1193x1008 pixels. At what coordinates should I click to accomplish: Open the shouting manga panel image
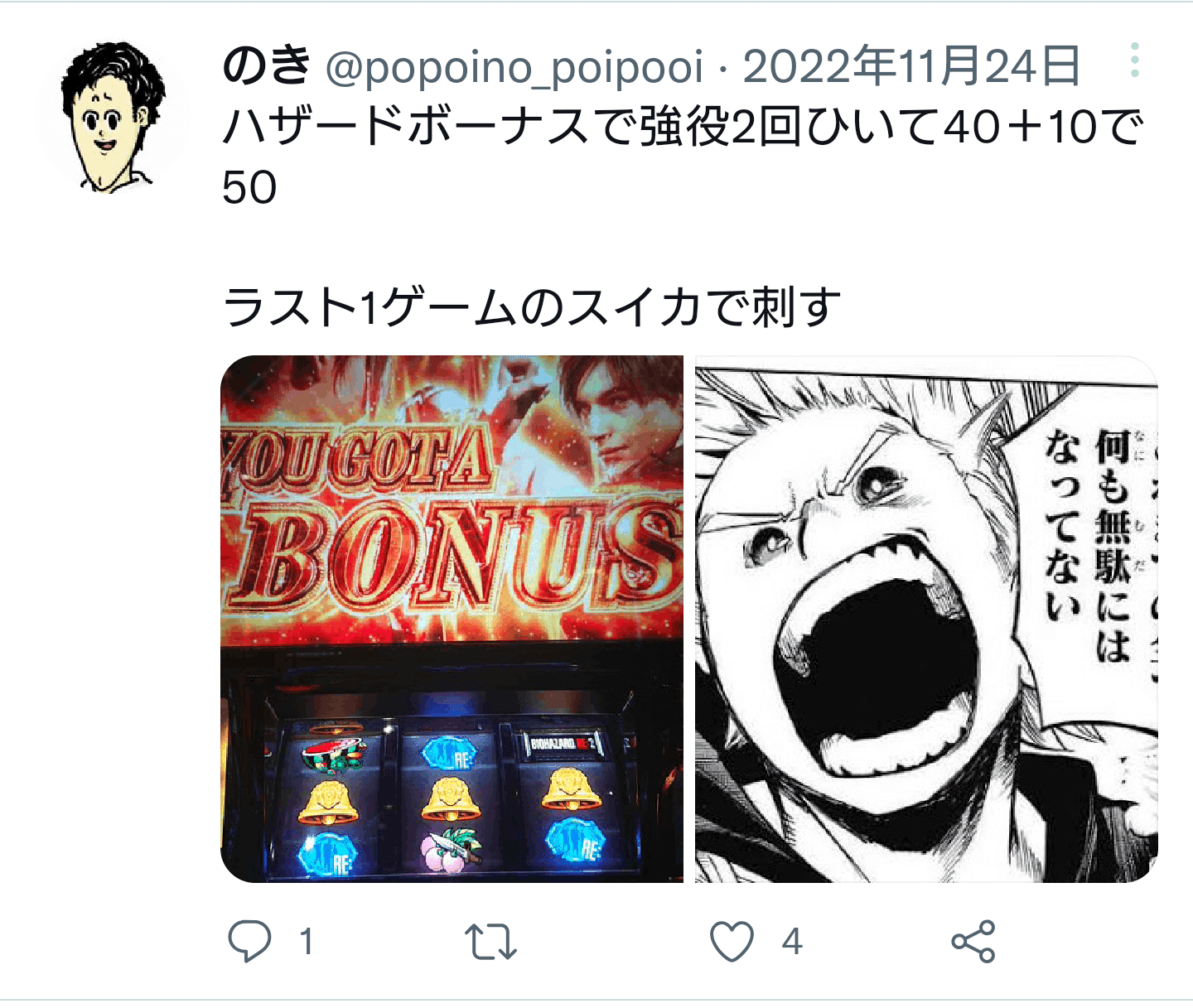926,619
